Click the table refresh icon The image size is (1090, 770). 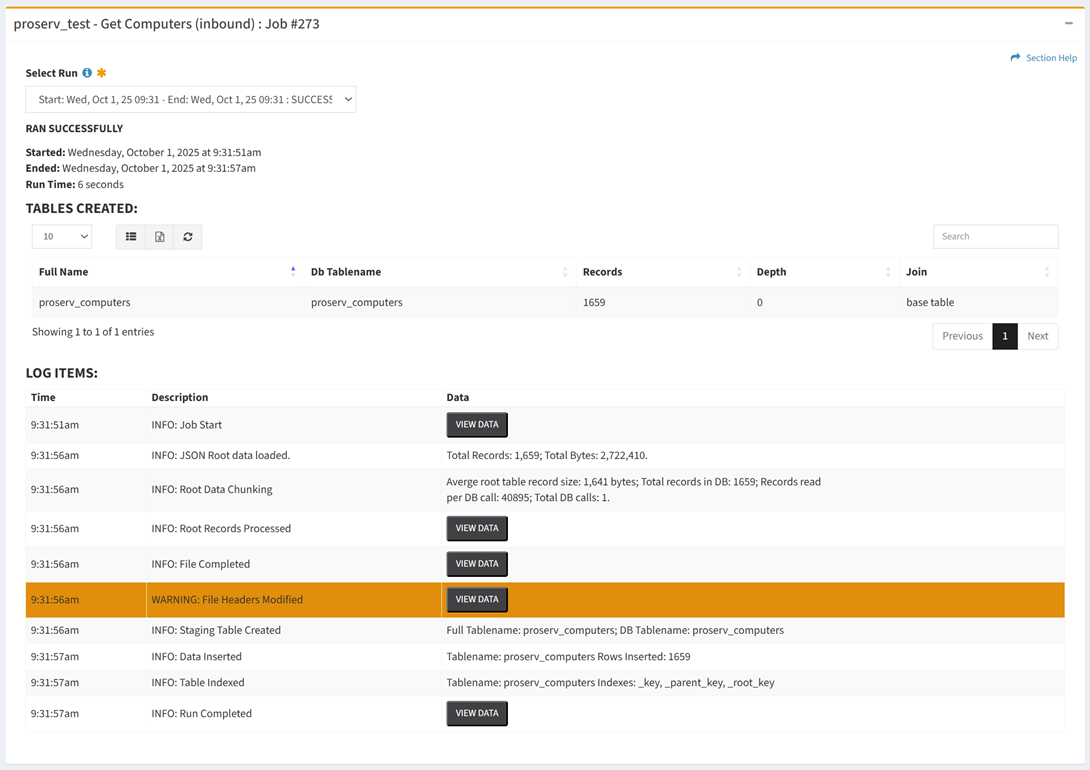188,237
